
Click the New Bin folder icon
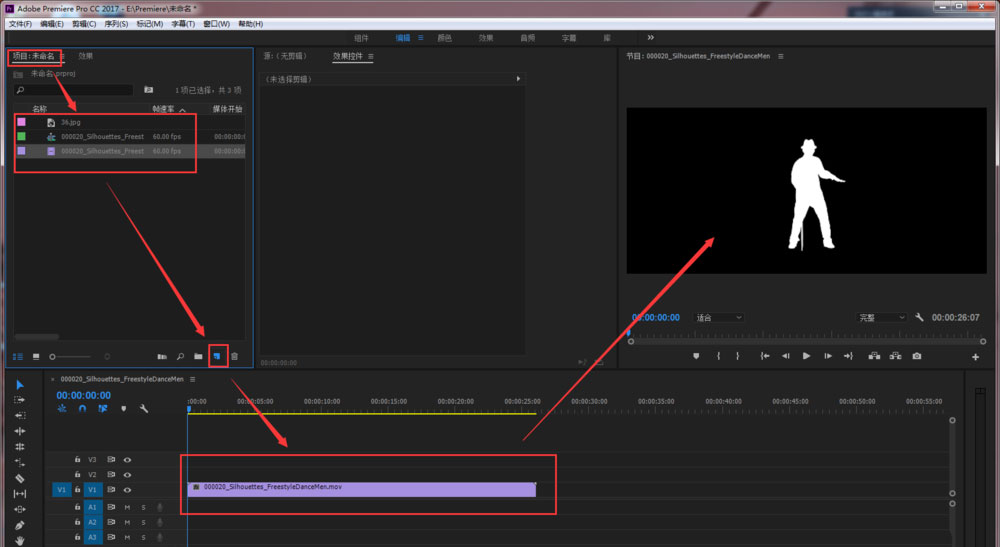(x=198, y=356)
